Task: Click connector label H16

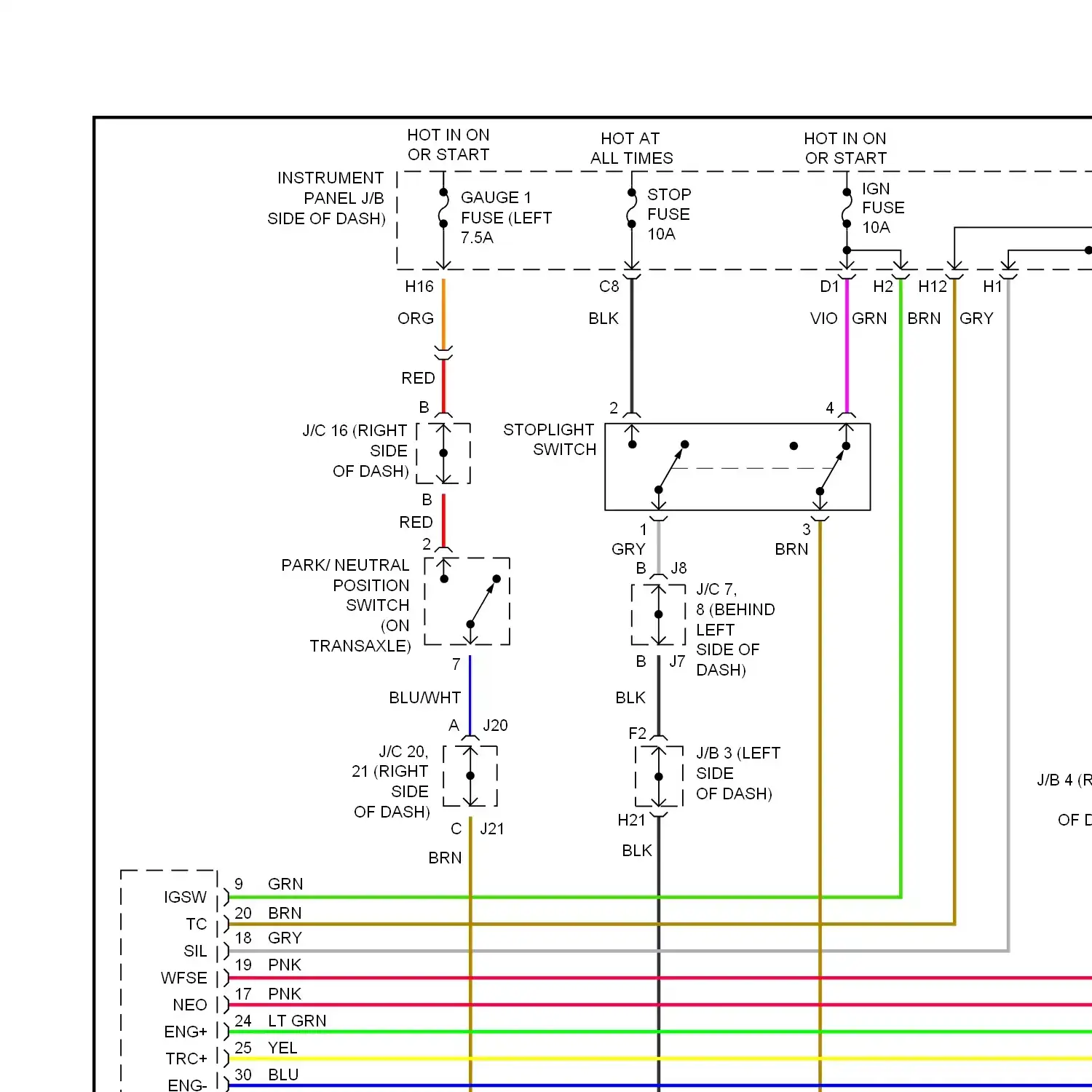Action: coord(419,287)
